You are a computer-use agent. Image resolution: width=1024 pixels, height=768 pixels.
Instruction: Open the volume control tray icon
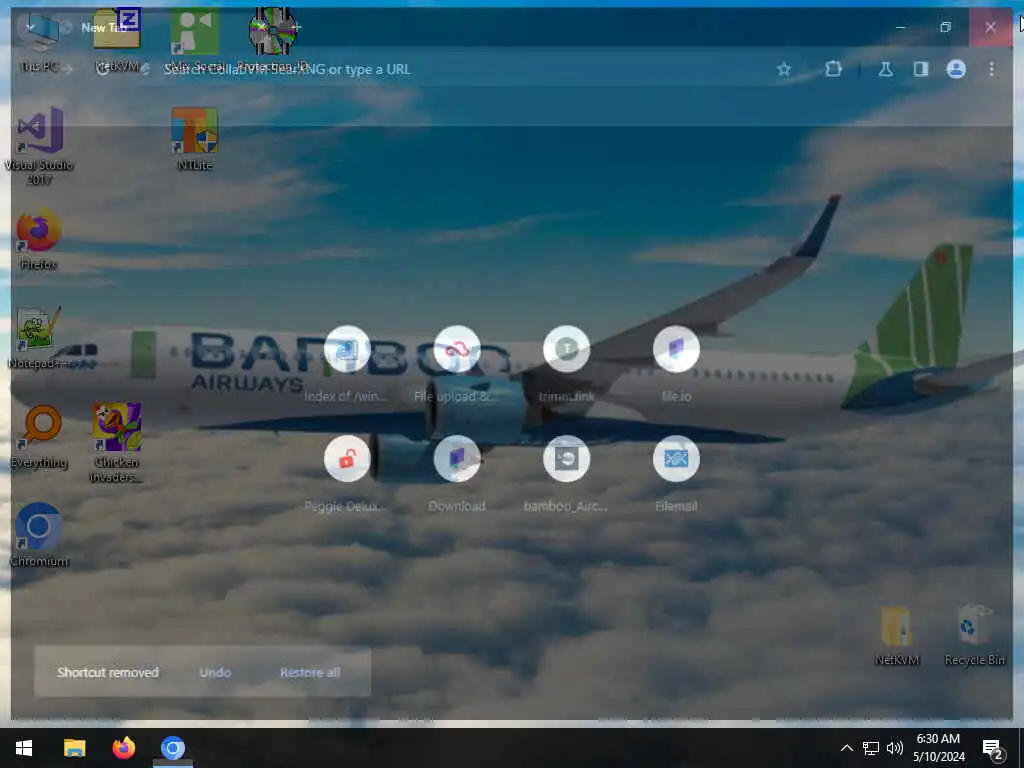[895, 748]
